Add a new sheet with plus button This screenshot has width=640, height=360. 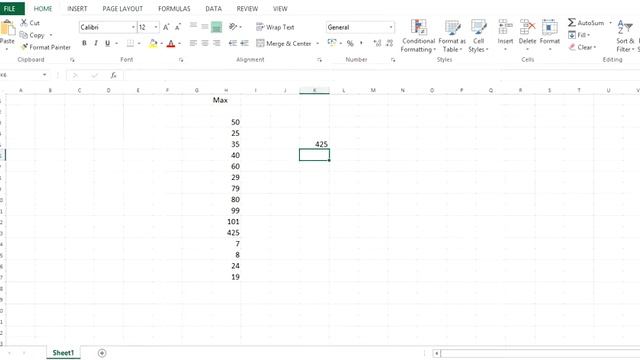[x=102, y=353]
